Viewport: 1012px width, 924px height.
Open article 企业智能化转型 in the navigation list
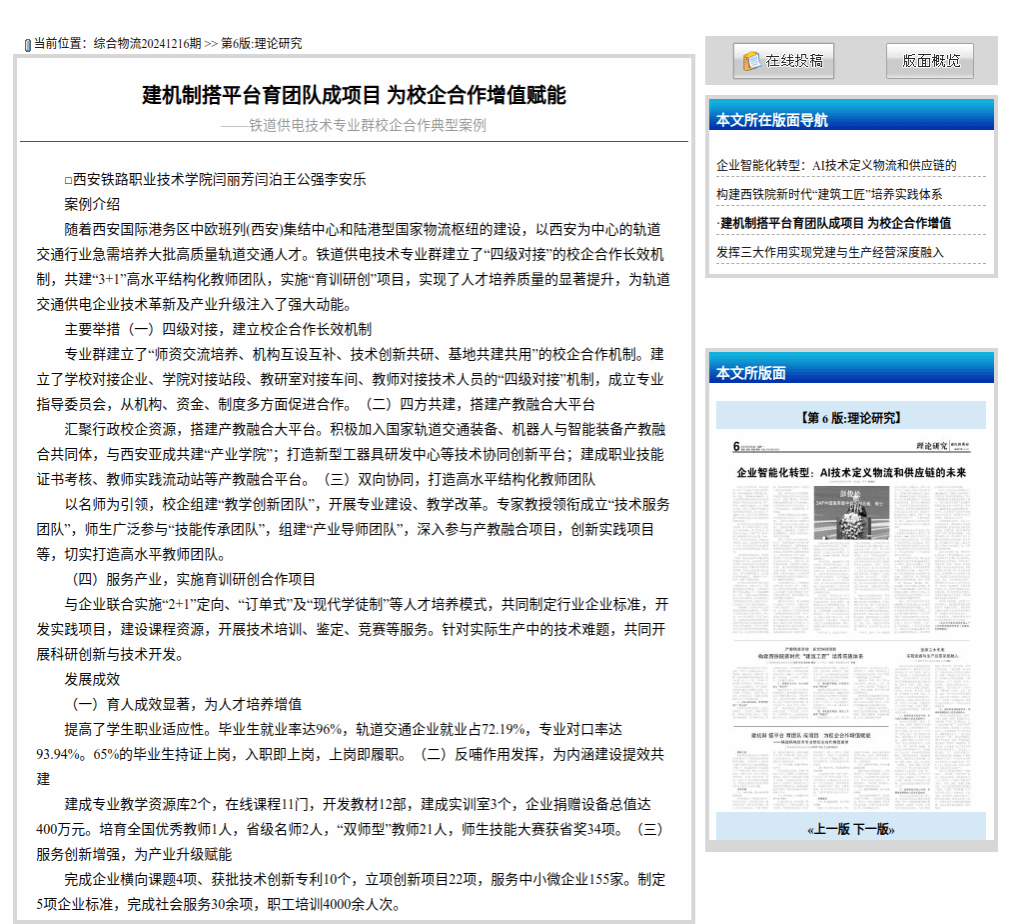(x=836, y=165)
